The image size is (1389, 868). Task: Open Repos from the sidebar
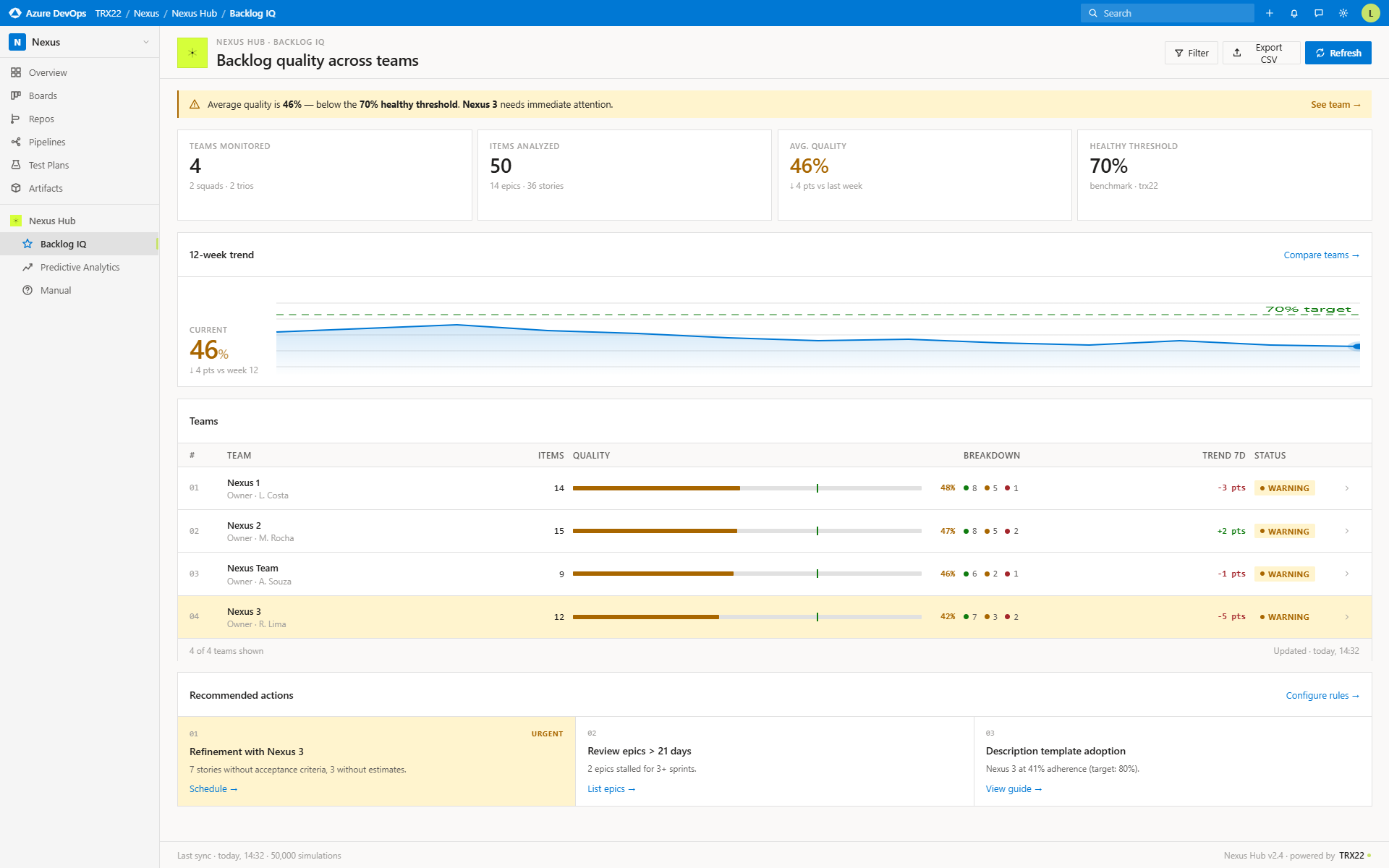coord(41,119)
